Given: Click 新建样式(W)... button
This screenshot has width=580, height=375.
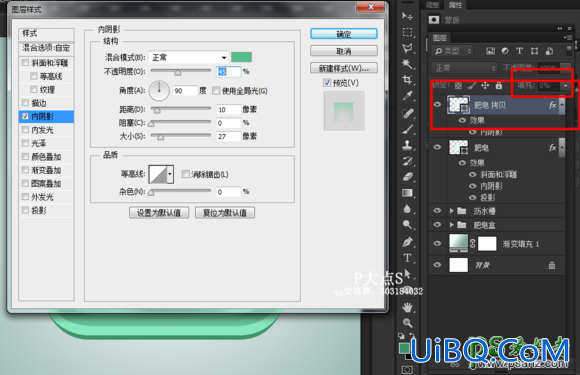Looking at the screenshot, I should coord(344,68).
